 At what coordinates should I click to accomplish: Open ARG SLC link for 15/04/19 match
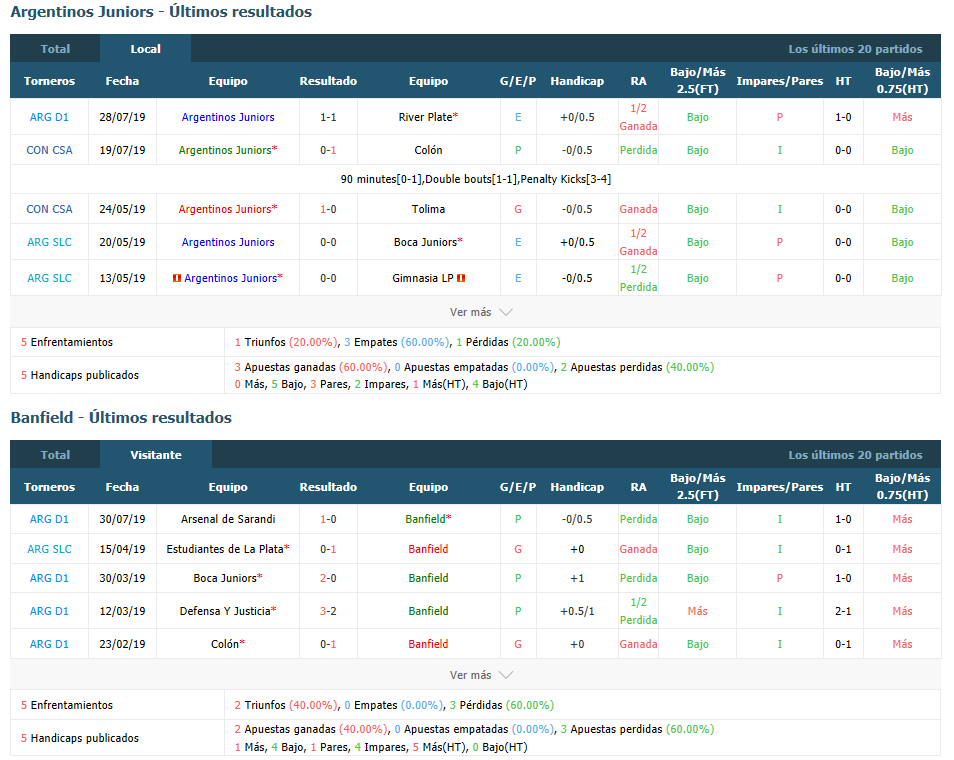pyautogui.click(x=49, y=549)
